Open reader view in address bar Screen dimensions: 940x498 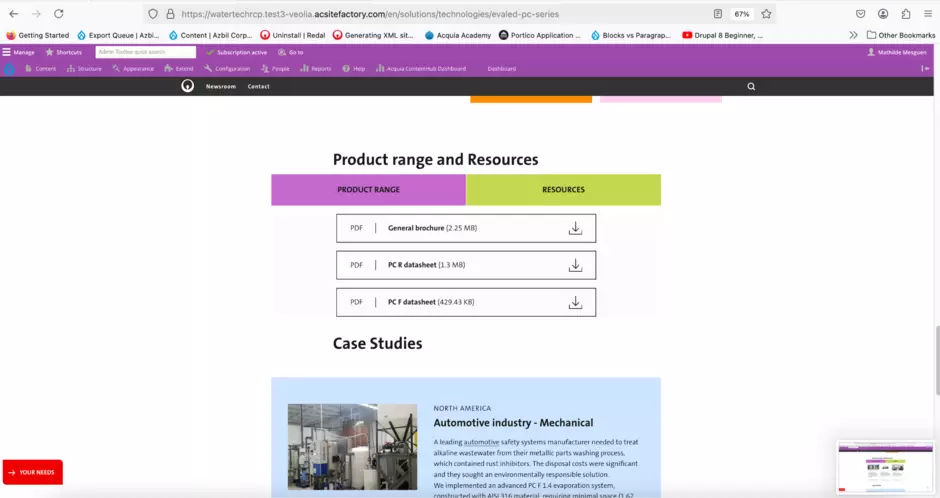pyautogui.click(x=718, y=14)
